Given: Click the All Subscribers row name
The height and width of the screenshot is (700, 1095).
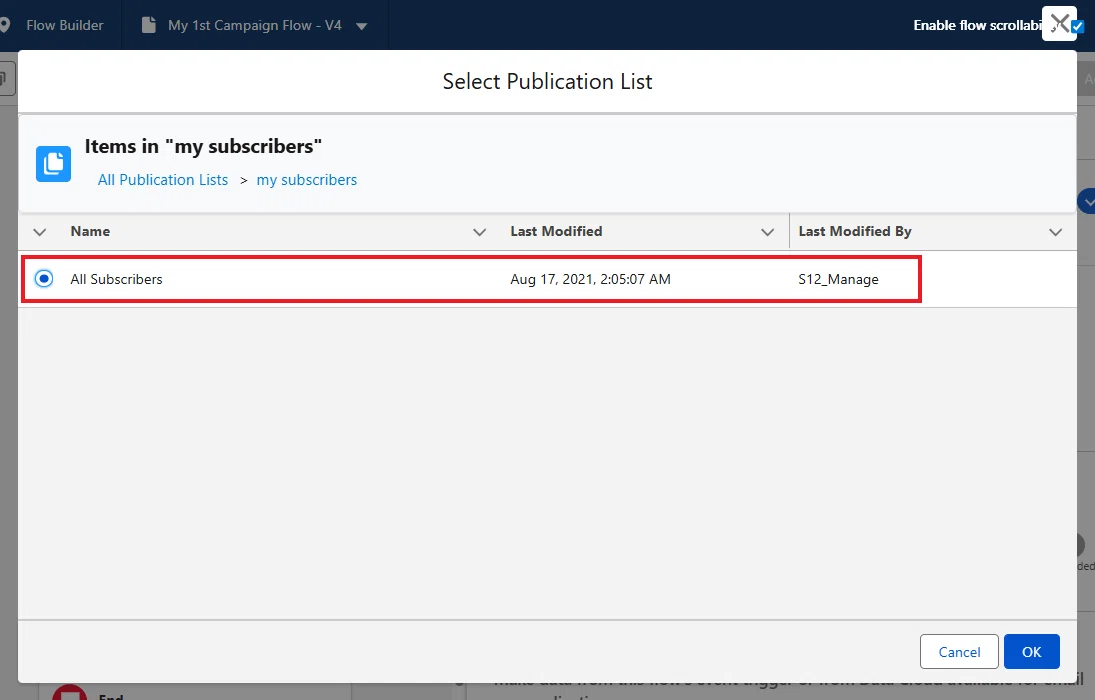Looking at the screenshot, I should tap(116, 279).
